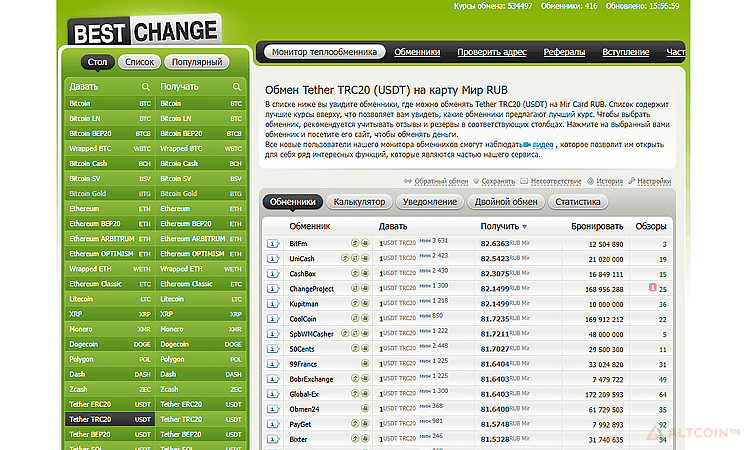Open the Обменники sub-tab

292,202
